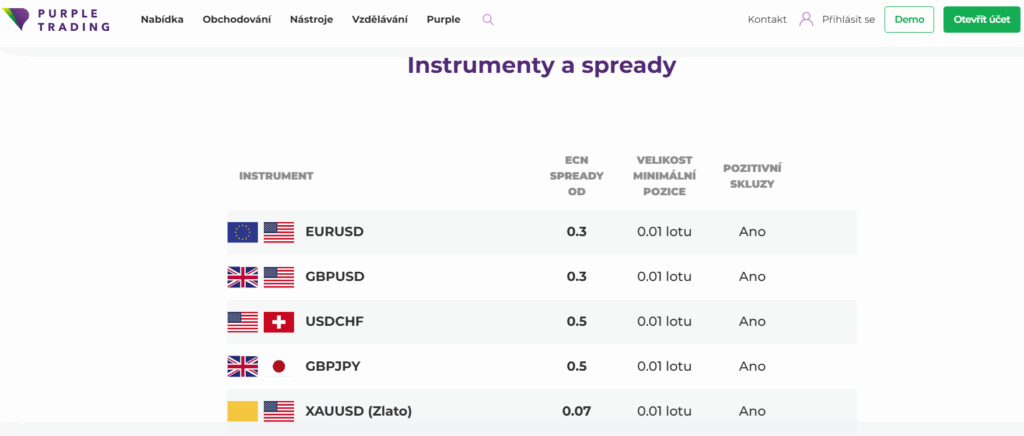
Task: Expand the Nástroje menu
Action: tap(311, 19)
